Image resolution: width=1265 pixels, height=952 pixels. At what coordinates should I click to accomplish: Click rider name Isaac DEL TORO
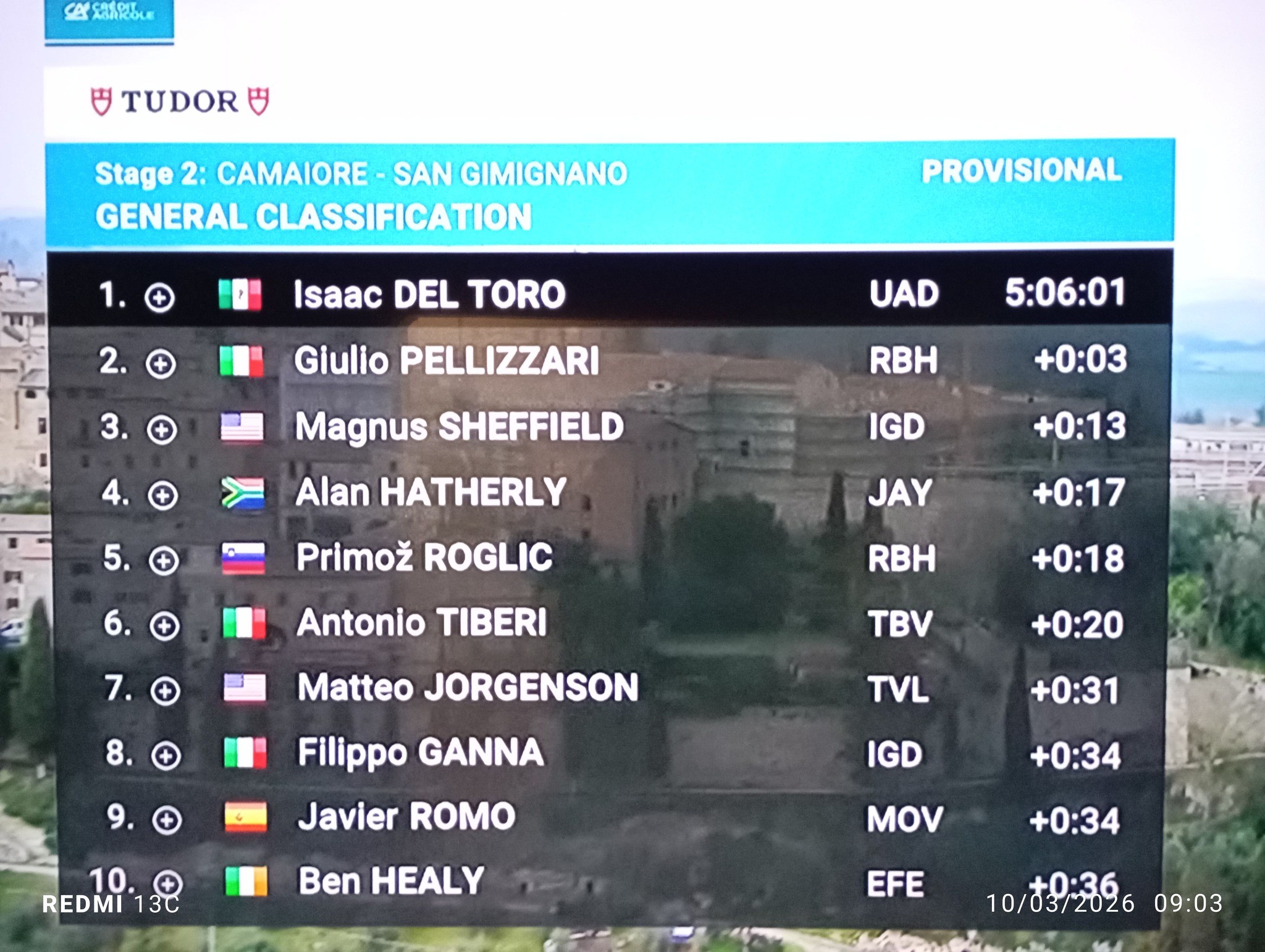pyautogui.click(x=429, y=294)
